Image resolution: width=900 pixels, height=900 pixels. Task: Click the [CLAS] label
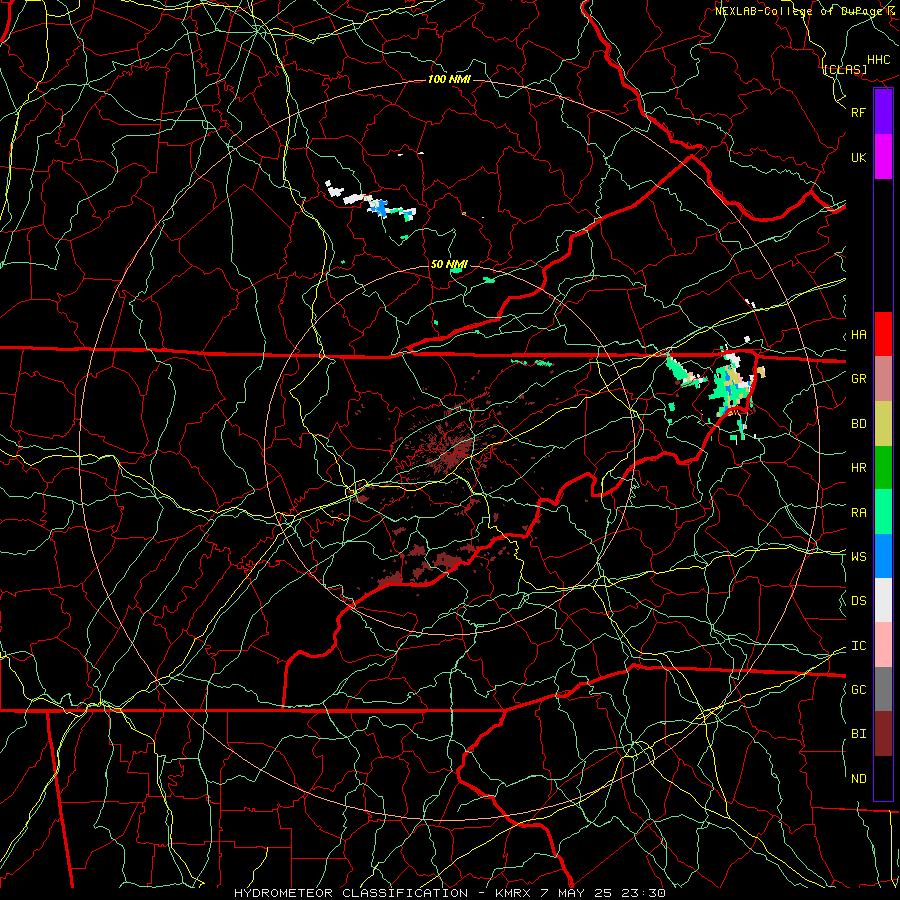pyautogui.click(x=845, y=69)
